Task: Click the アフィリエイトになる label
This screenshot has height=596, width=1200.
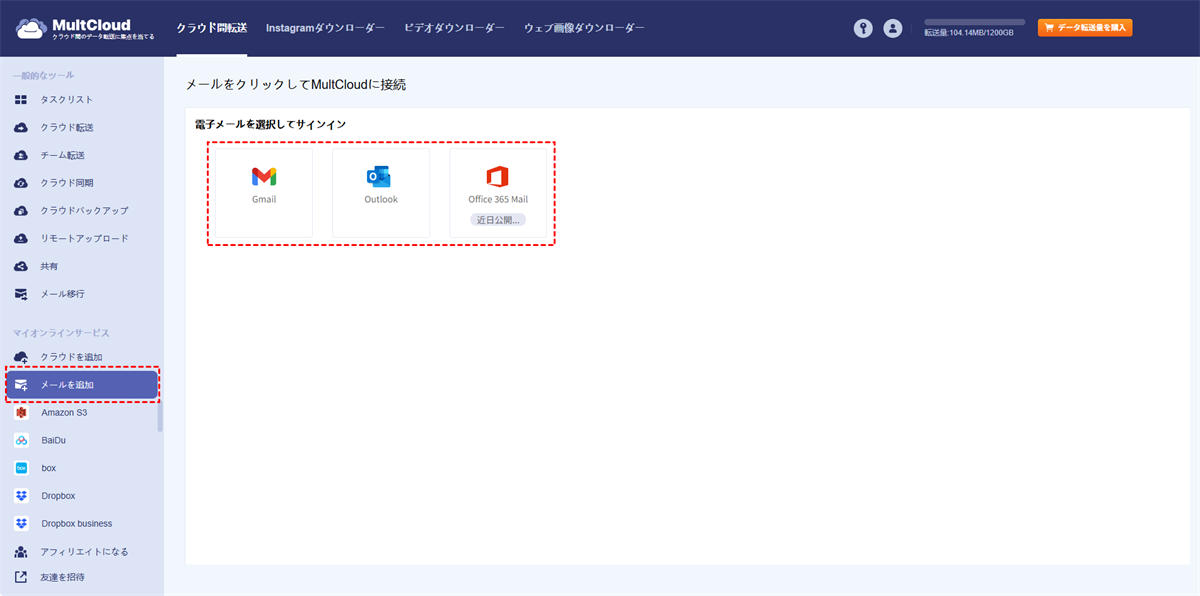Action: [84, 552]
